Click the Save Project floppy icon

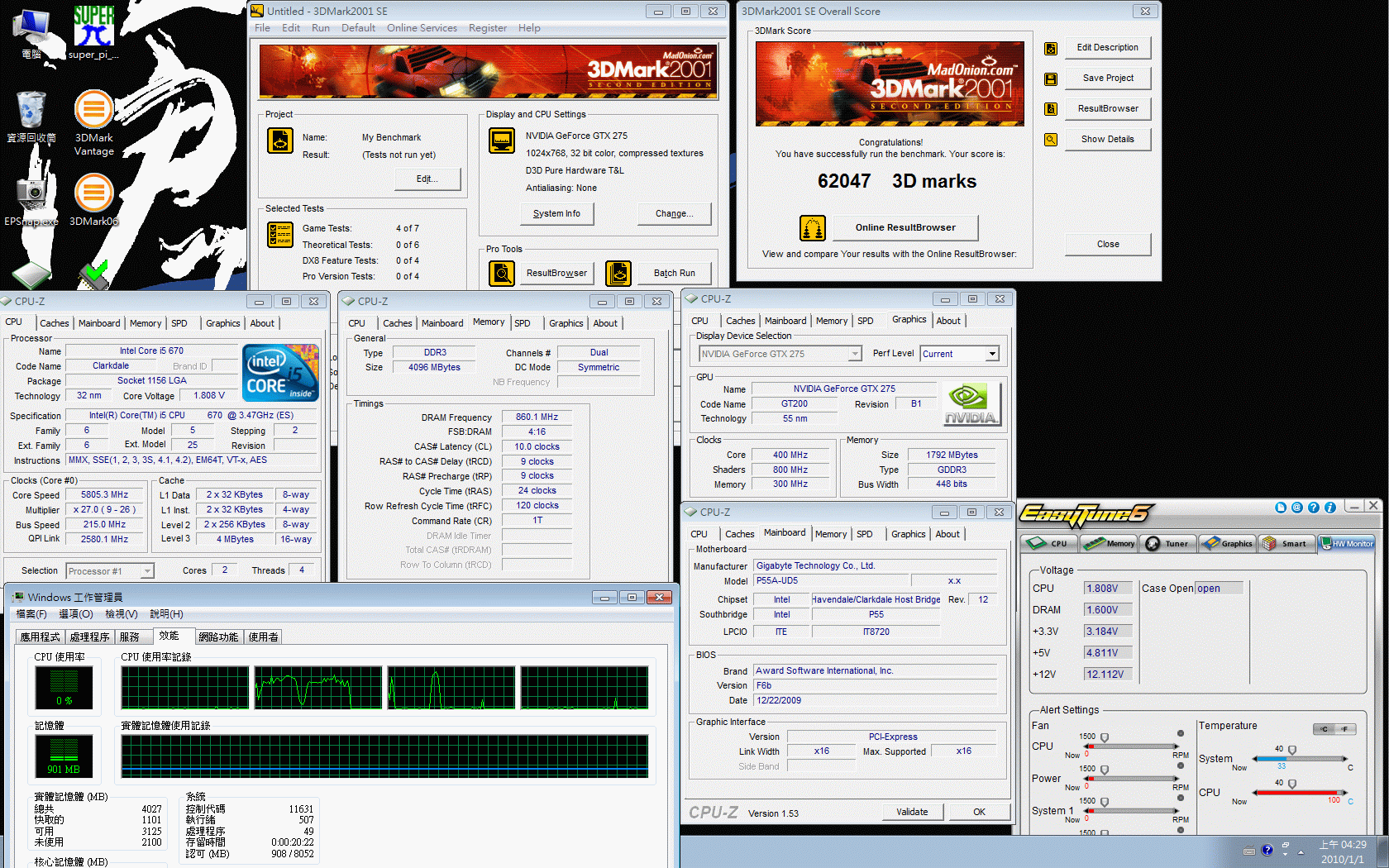coord(1051,79)
